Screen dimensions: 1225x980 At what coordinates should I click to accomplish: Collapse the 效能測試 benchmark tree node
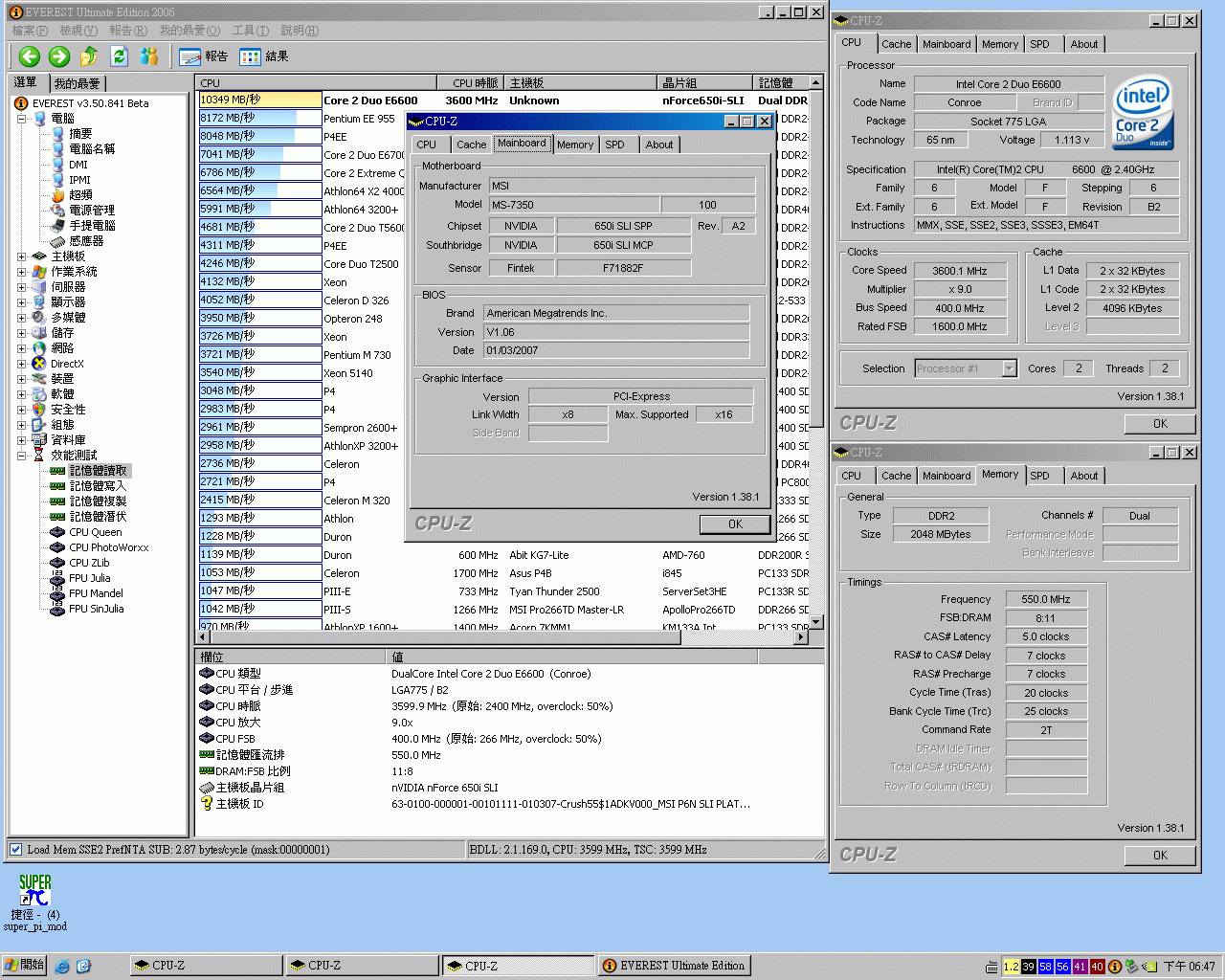click(21, 456)
